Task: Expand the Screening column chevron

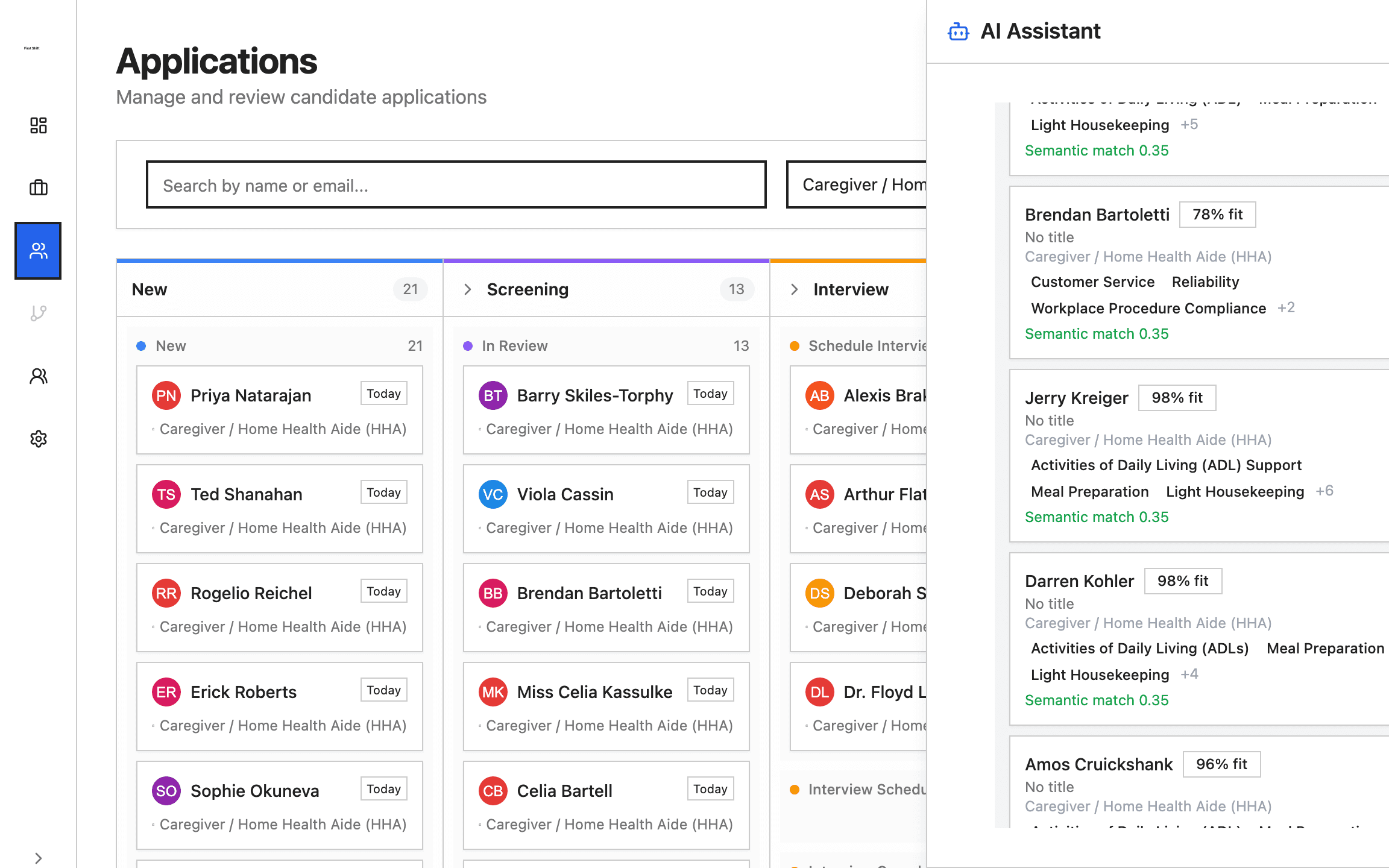Action: pos(468,289)
